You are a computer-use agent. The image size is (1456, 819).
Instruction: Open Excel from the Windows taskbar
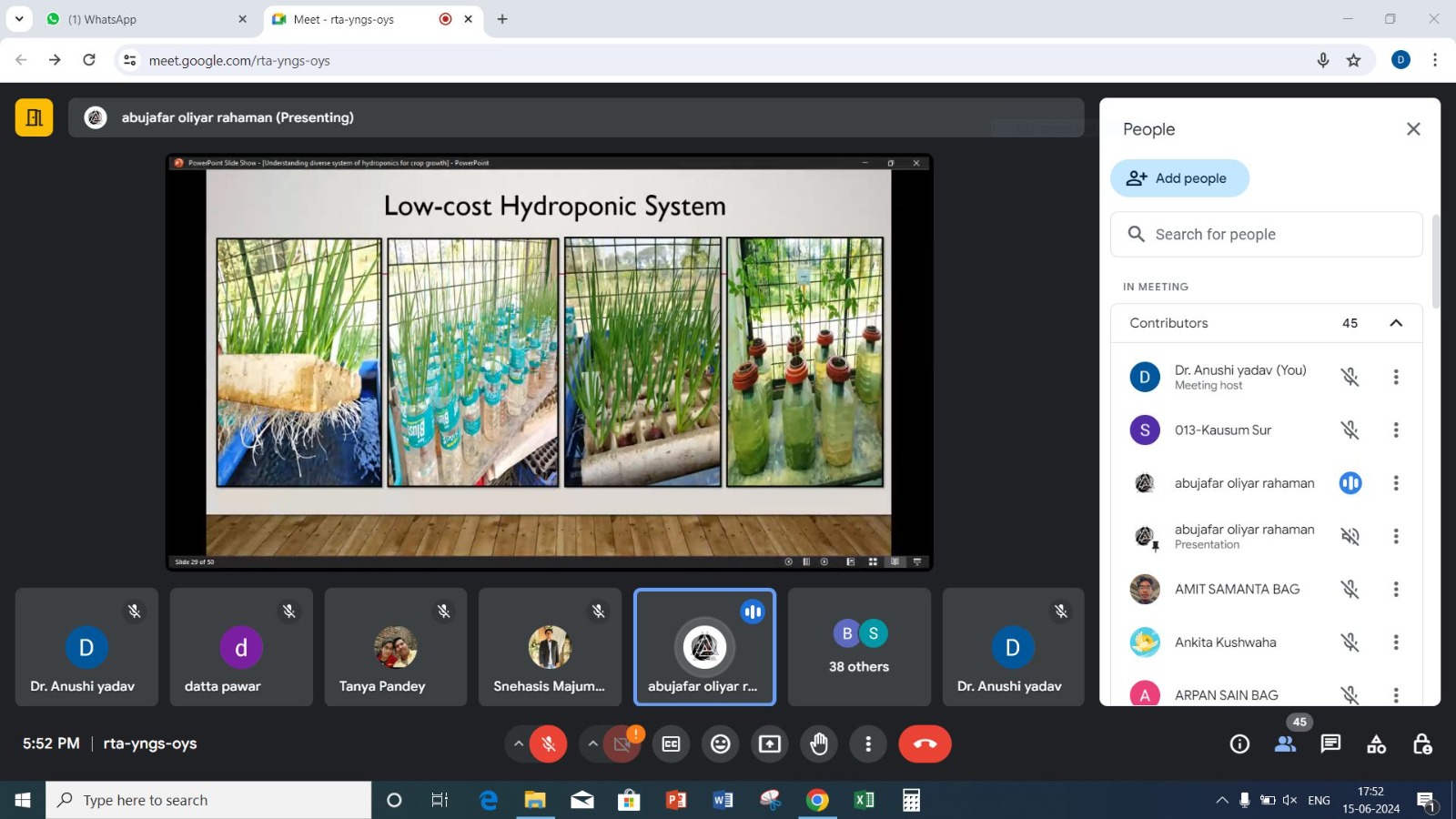[864, 801]
